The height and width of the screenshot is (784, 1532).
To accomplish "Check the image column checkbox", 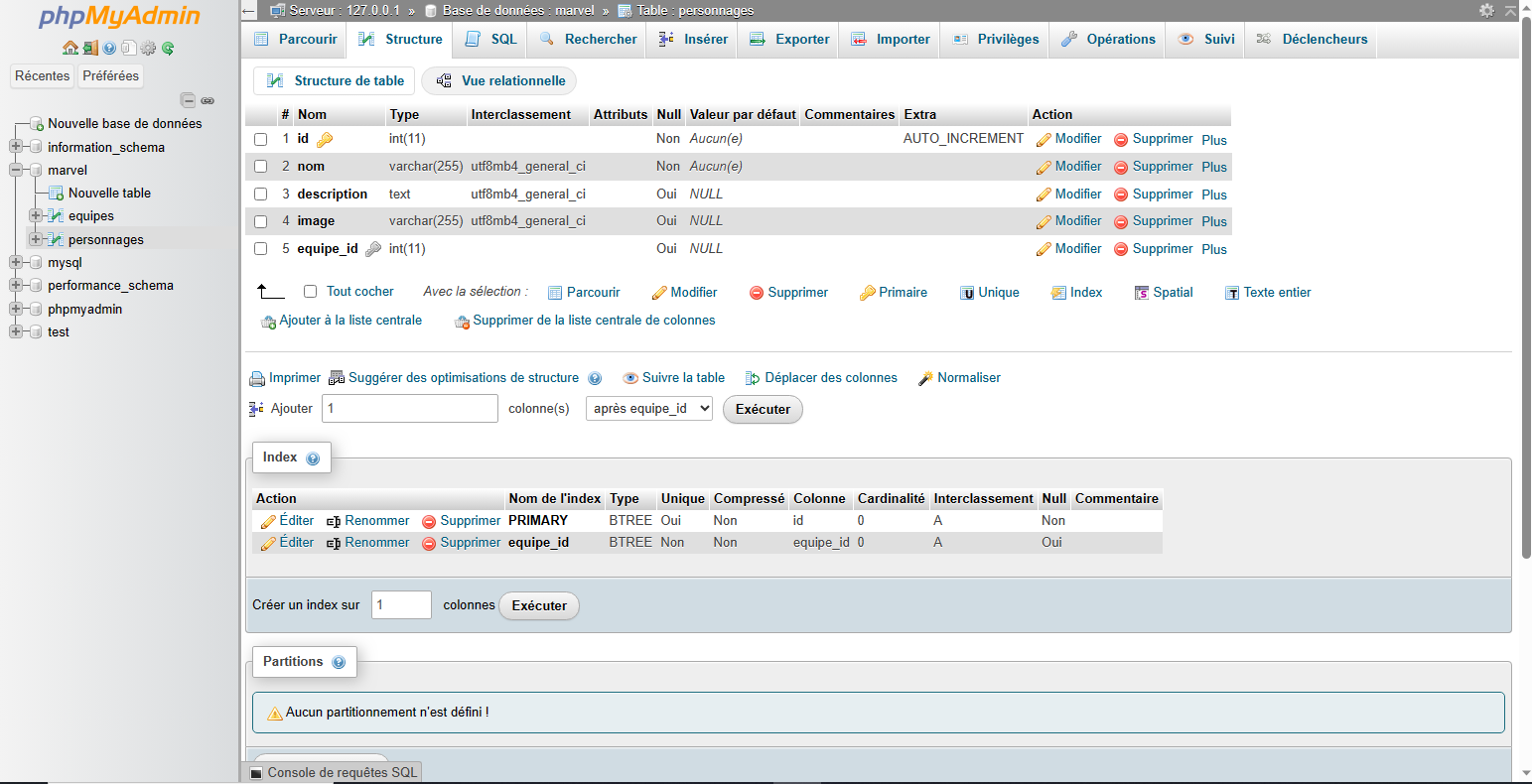I will [x=261, y=221].
